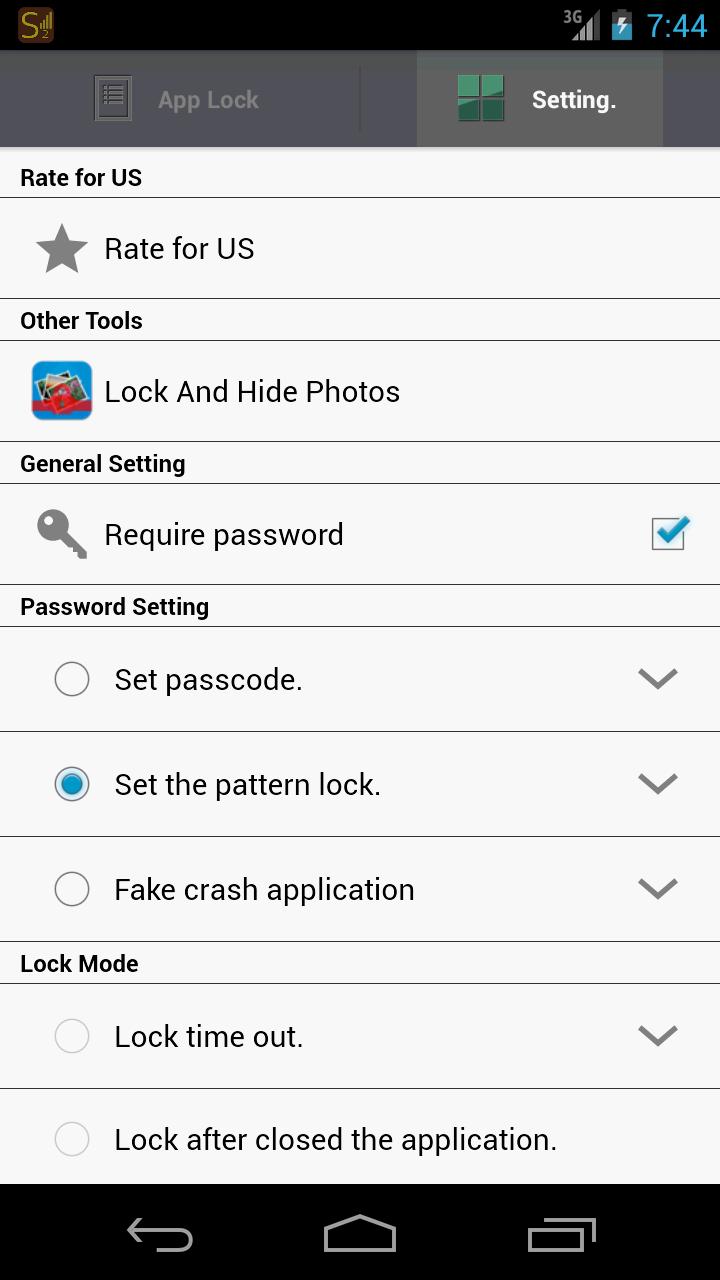Expand the Fake crash application chevron
The width and height of the screenshot is (720, 1280).
[x=658, y=889]
